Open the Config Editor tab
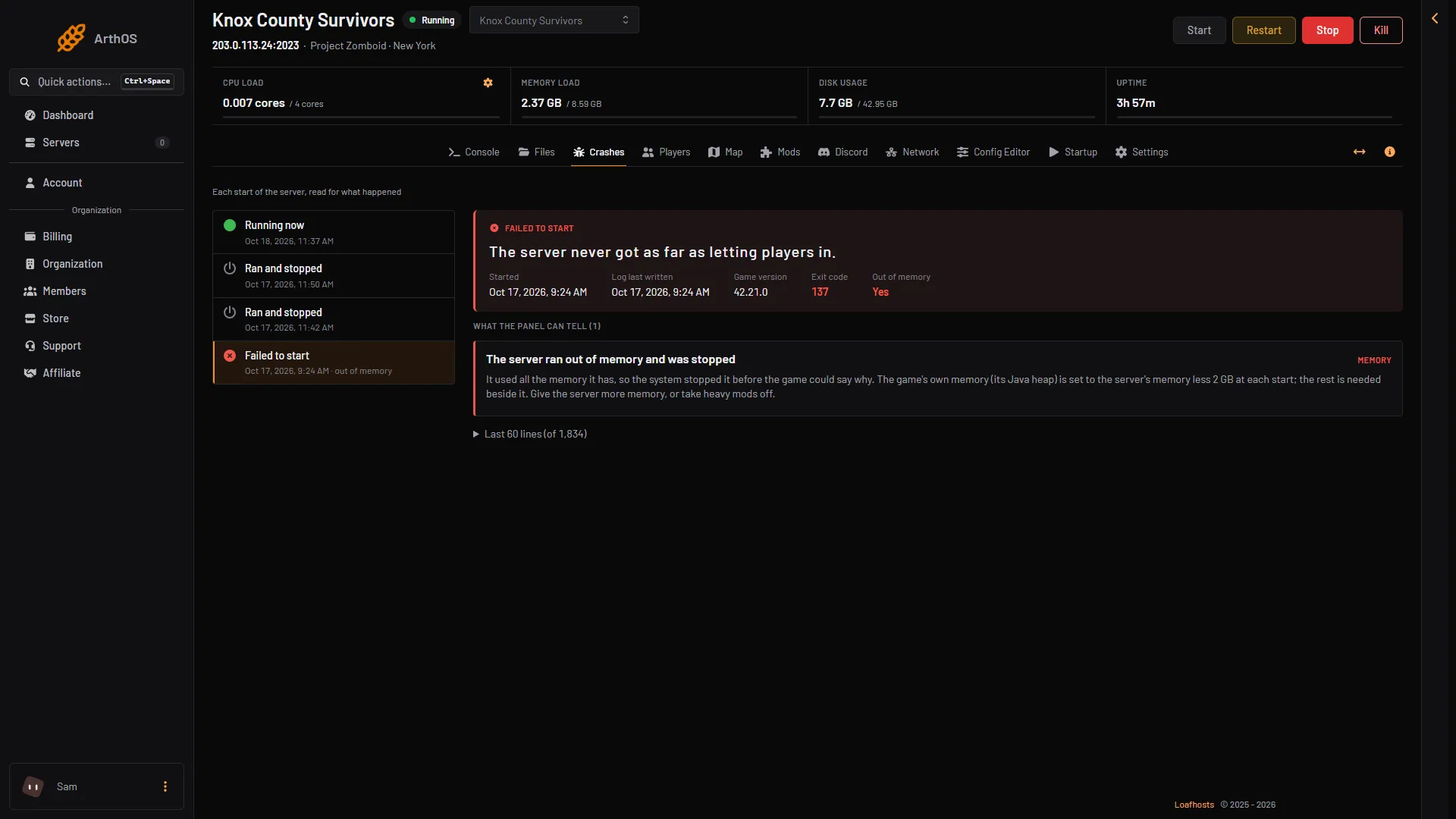The image size is (1456, 819). coord(993,152)
